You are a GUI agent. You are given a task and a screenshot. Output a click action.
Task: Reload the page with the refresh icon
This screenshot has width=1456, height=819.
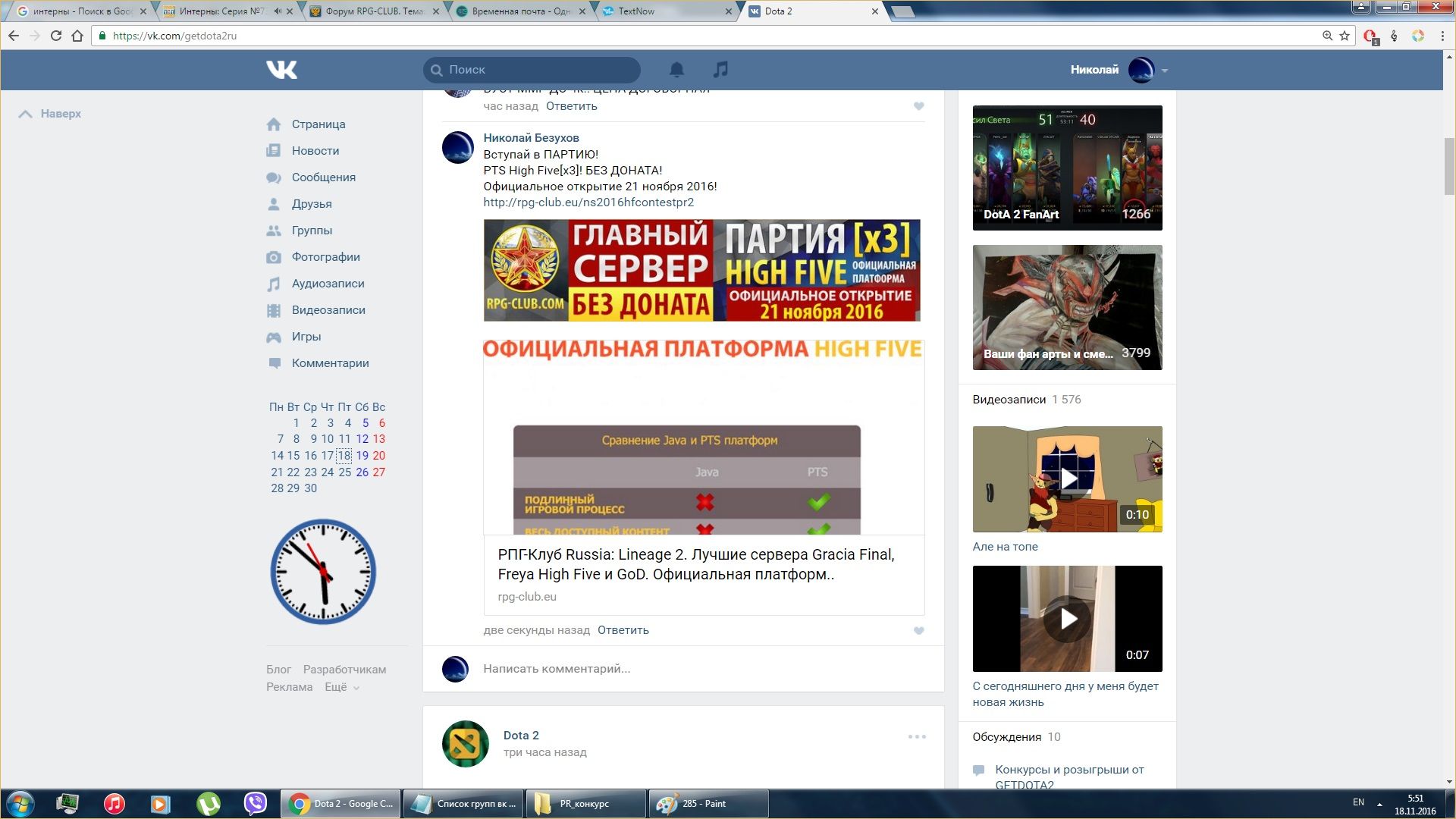click(55, 36)
